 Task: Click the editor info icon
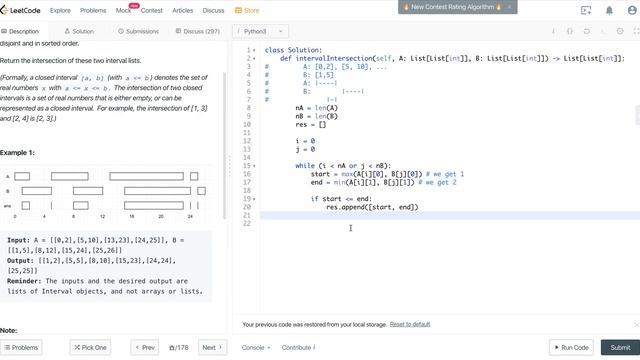click(x=553, y=31)
